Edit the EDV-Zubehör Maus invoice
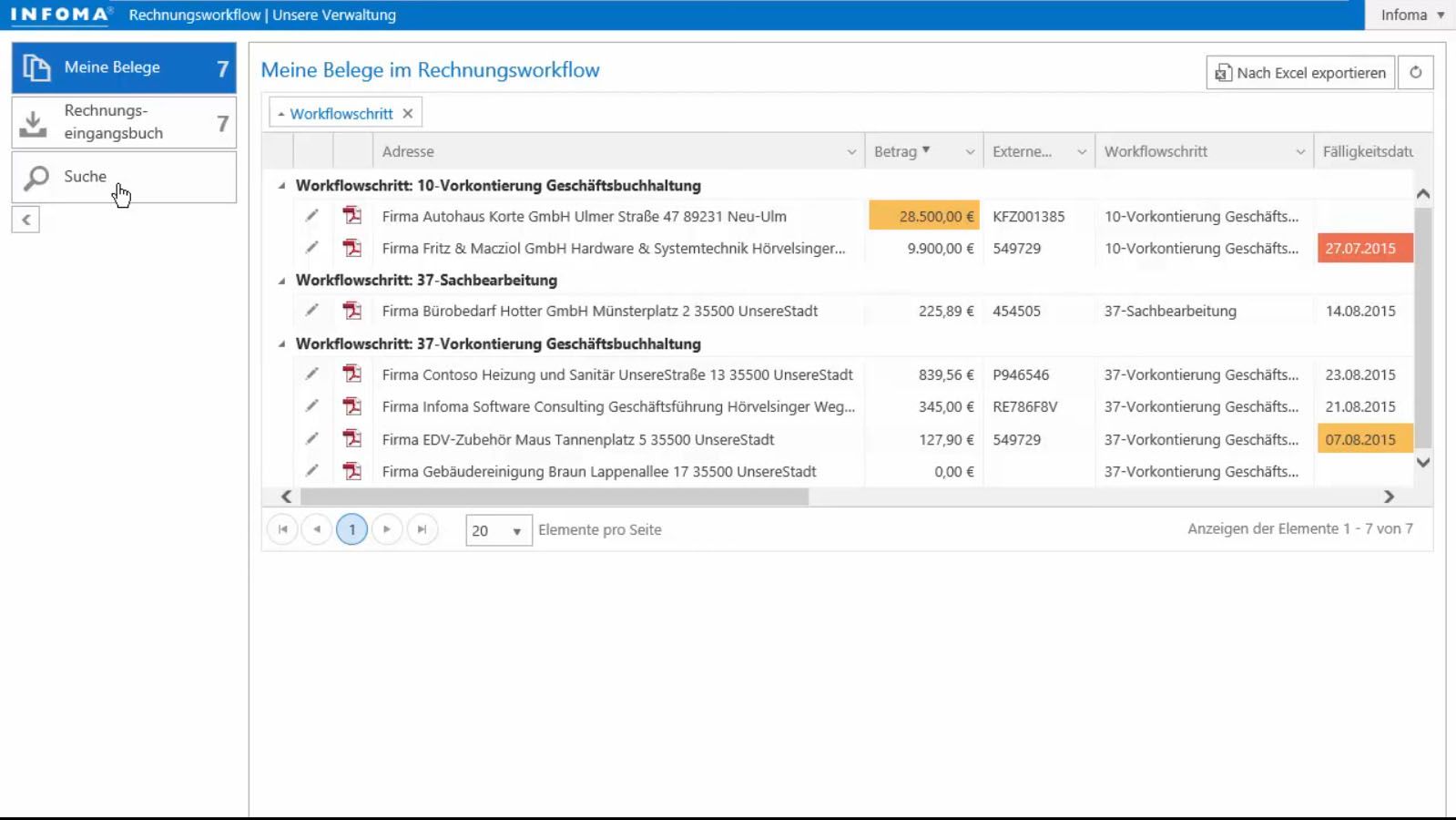Screen dimensions: 1456x820 [312, 439]
